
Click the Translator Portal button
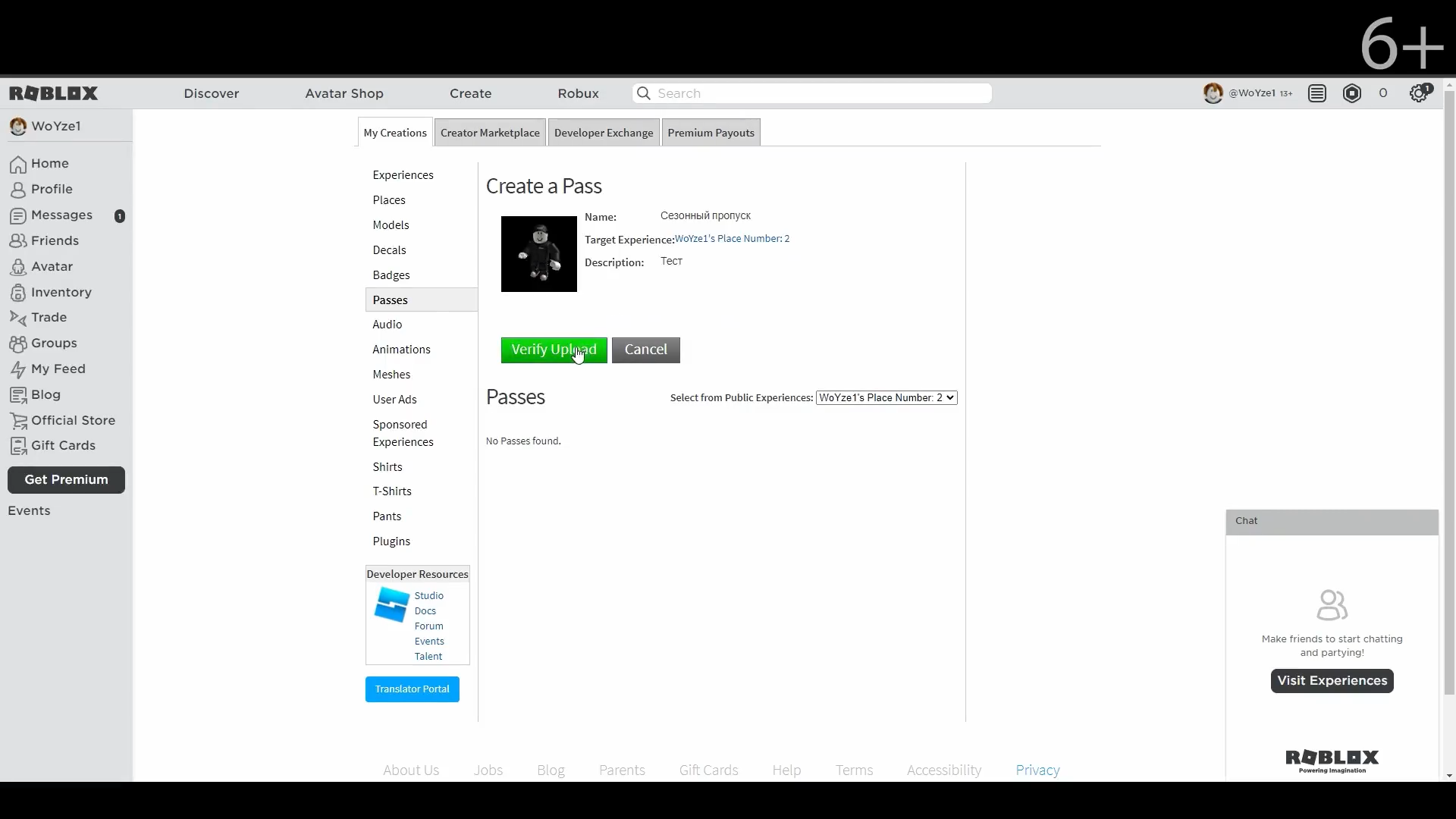click(x=413, y=689)
